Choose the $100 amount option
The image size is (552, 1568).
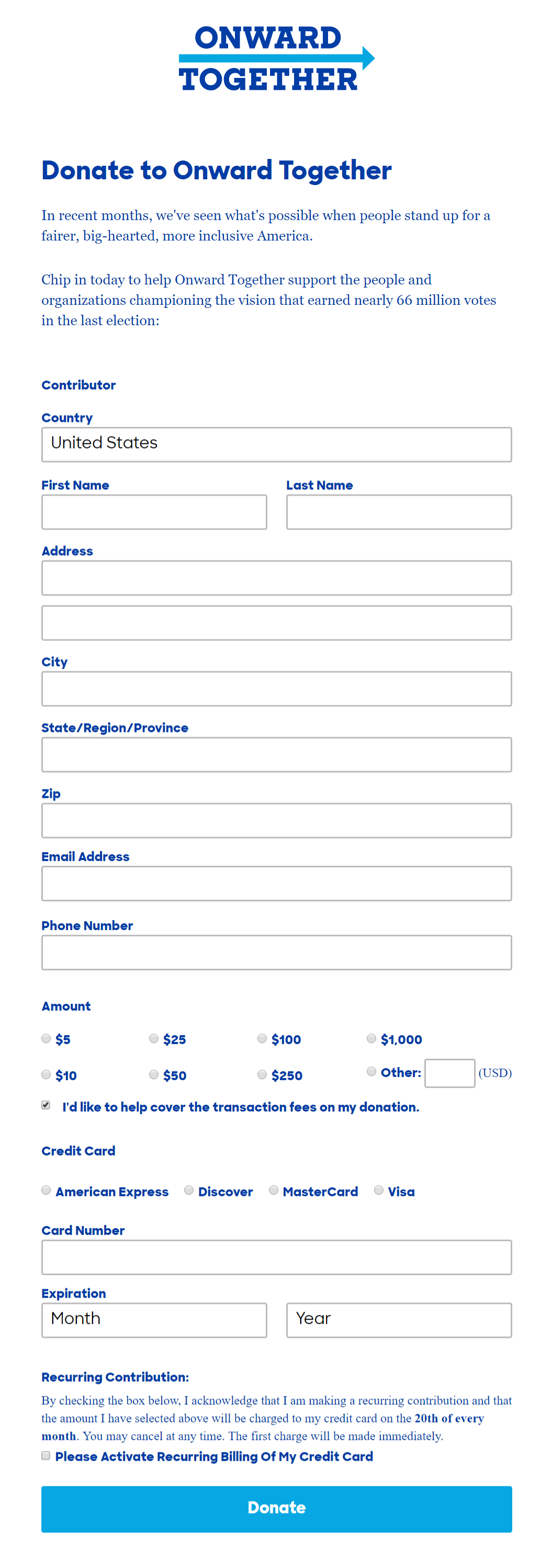point(263,1038)
